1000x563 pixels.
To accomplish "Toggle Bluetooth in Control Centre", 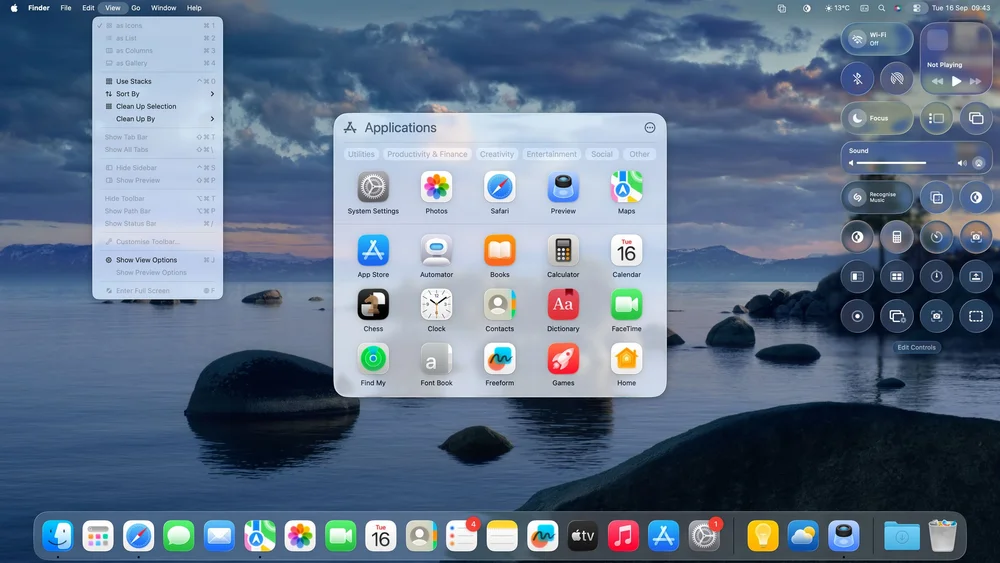I will click(857, 78).
